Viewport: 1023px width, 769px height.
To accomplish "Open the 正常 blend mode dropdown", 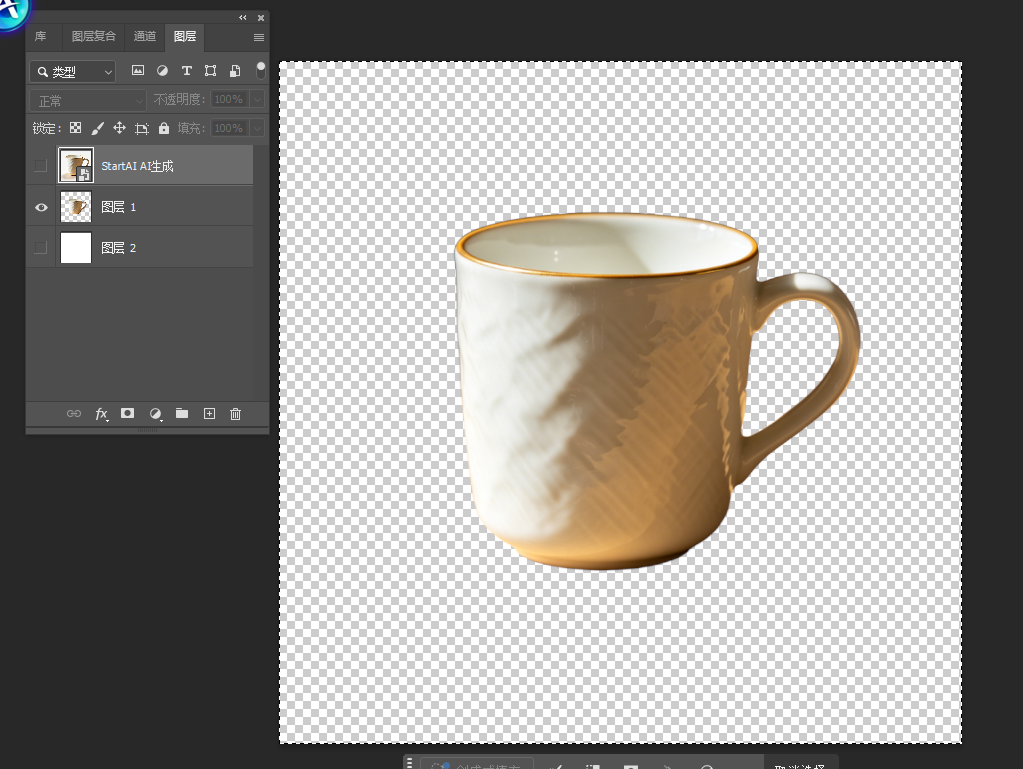I will (87, 100).
